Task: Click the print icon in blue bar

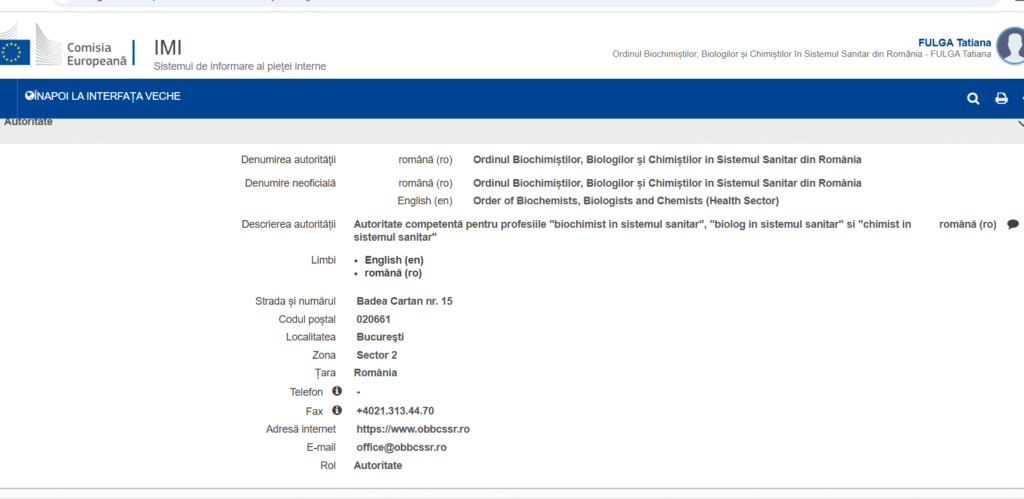Action: [1001, 98]
